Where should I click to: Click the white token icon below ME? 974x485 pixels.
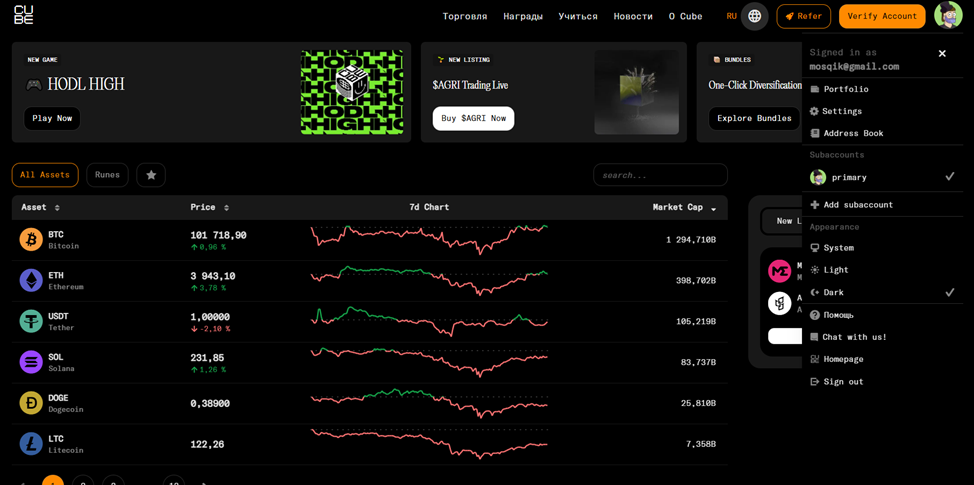point(779,304)
